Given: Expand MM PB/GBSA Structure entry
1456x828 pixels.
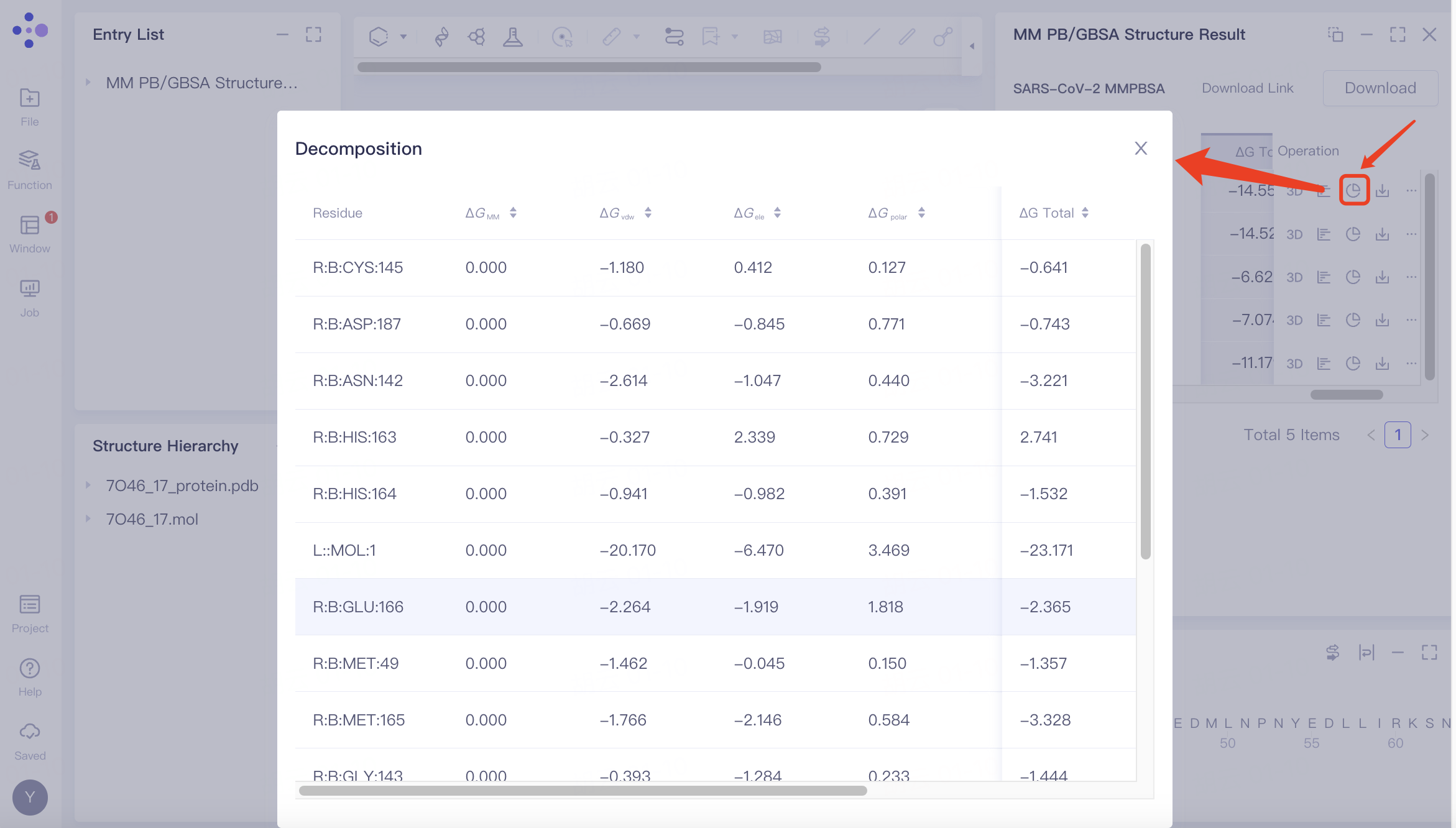Looking at the screenshot, I should [x=88, y=83].
